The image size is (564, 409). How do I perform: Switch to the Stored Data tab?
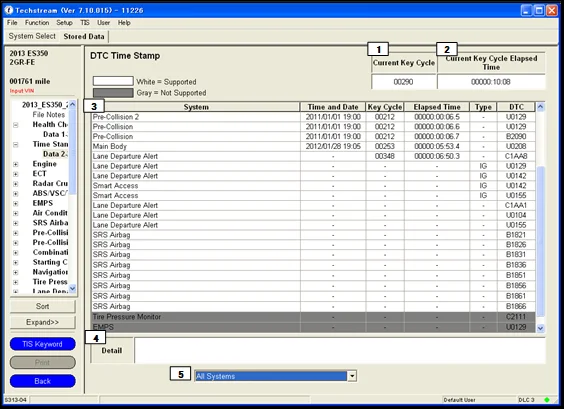[x=84, y=36]
